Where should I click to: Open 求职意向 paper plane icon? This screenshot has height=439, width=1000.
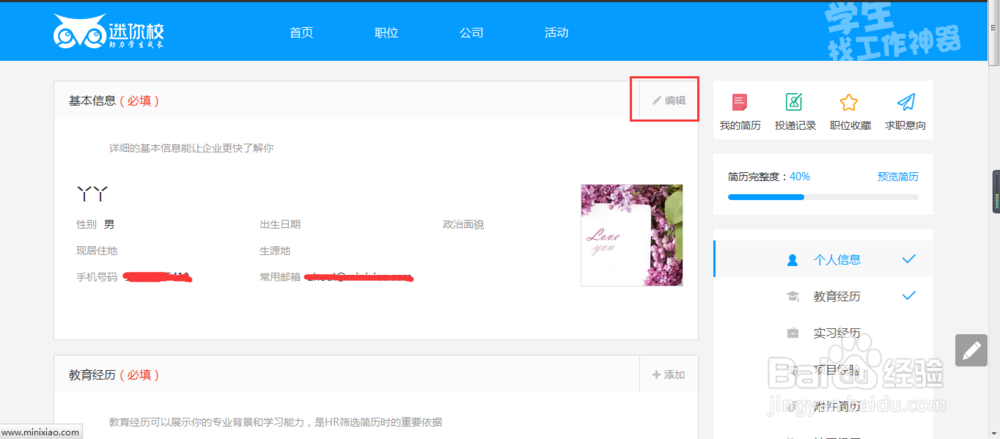click(x=906, y=102)
